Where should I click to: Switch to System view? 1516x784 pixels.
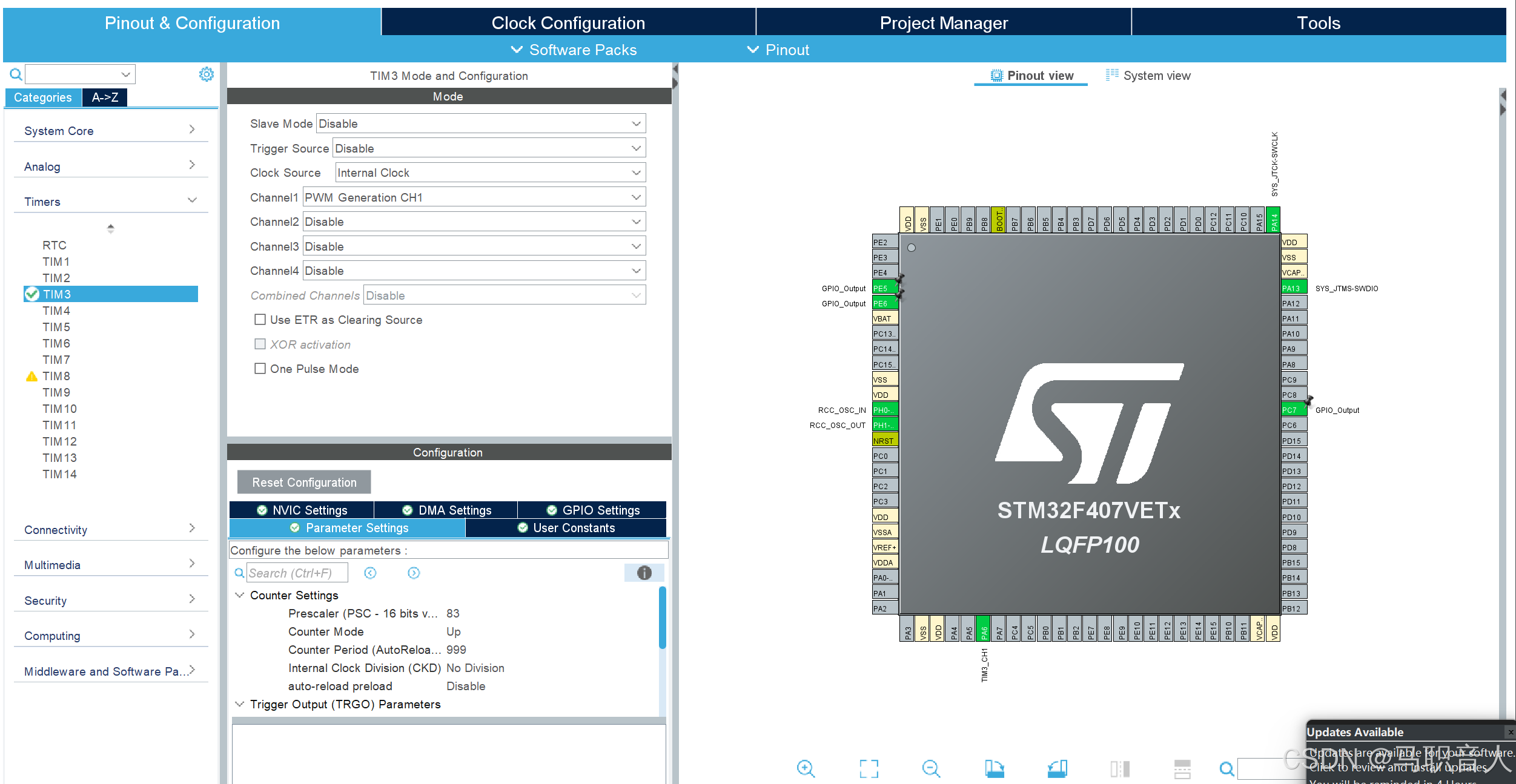coord(1148,75)
